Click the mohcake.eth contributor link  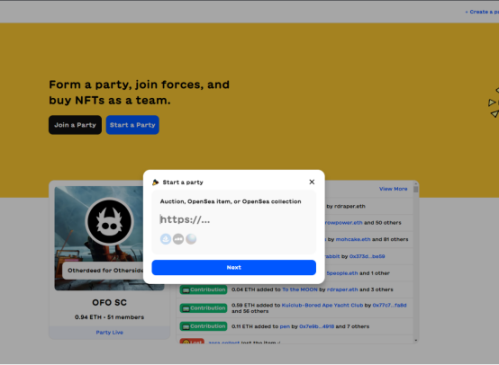click(x=353, y=239)
